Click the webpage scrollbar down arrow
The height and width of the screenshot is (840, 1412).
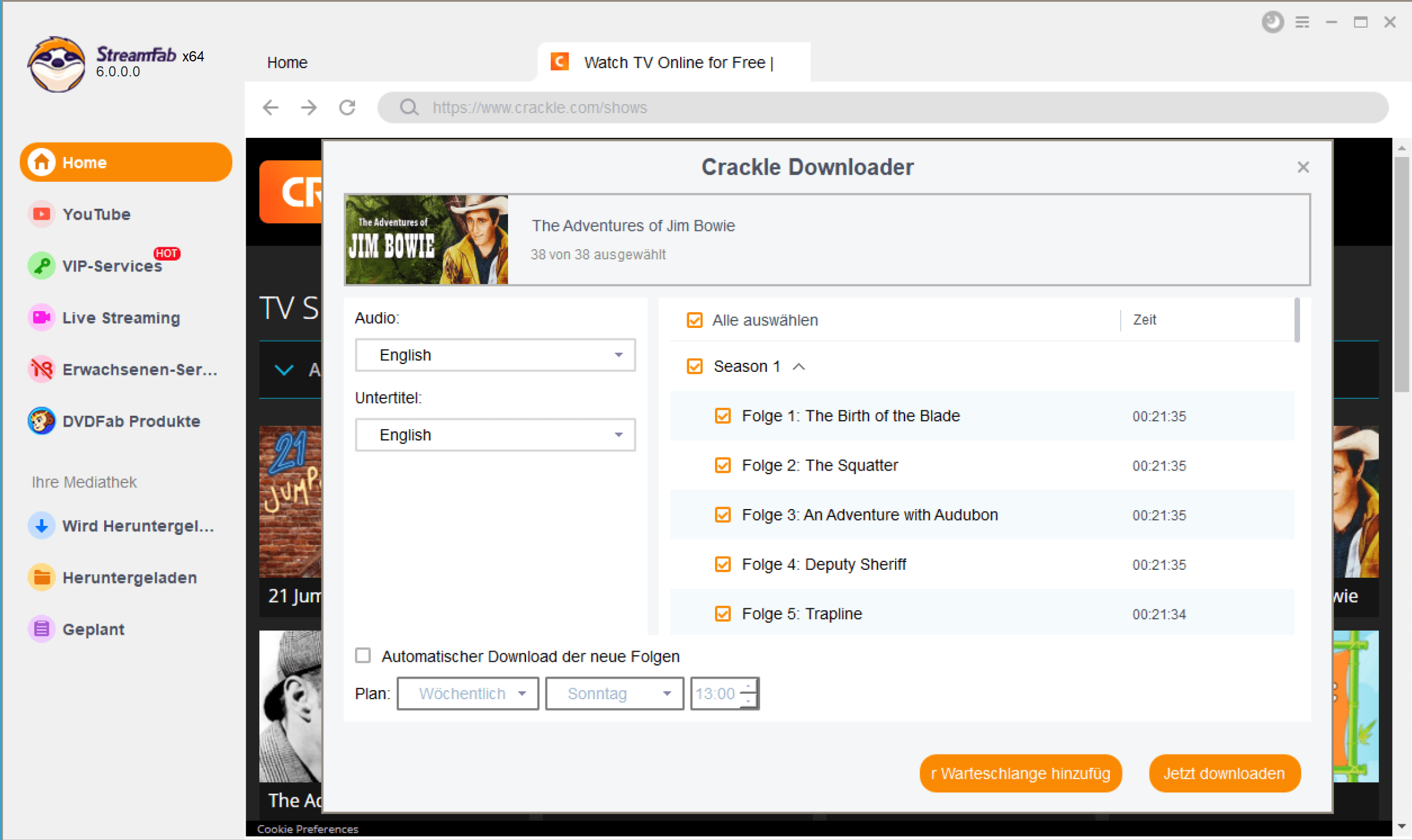(x=1402, y=827)
